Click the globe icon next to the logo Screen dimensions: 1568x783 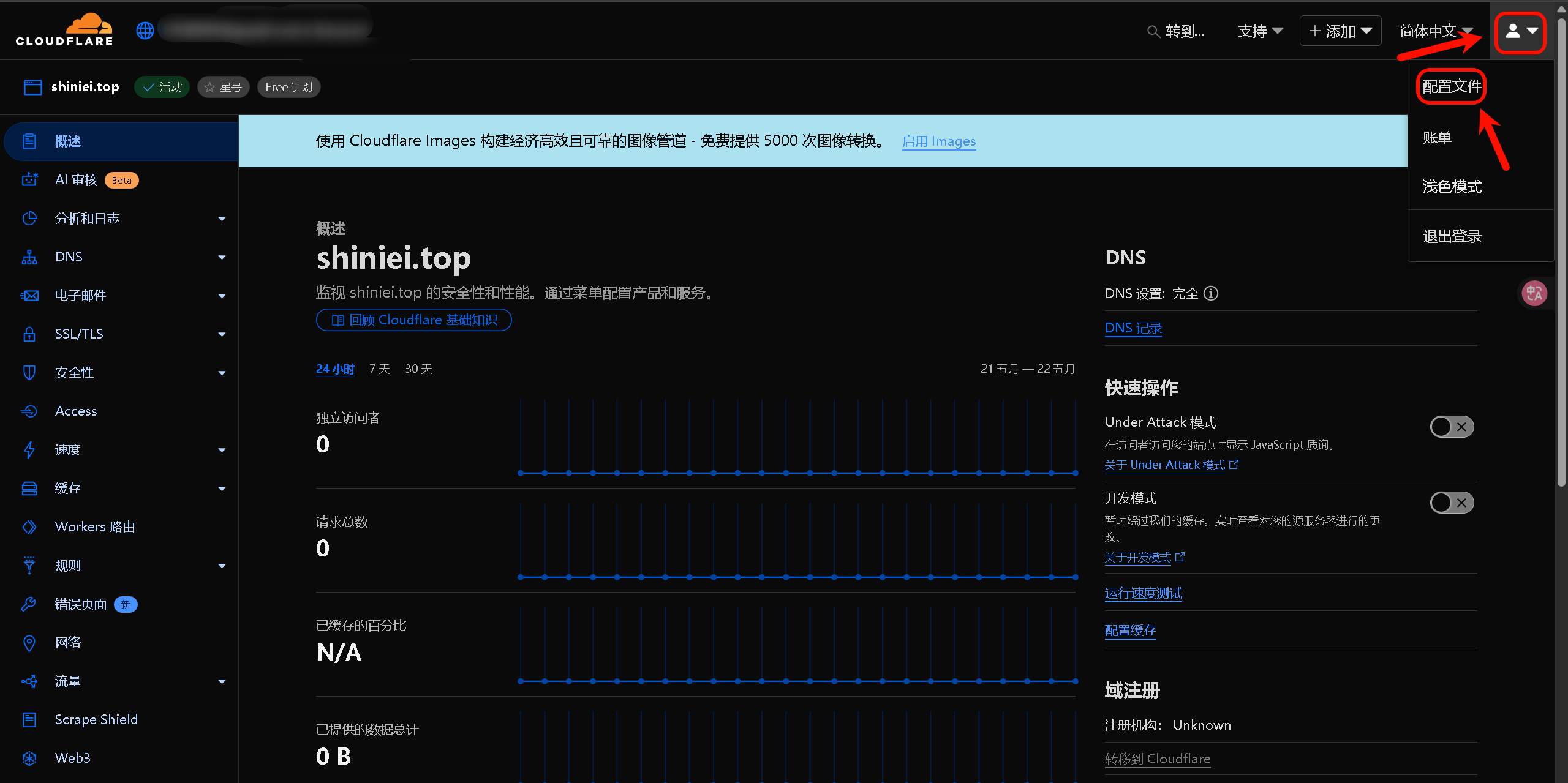[x=145, y=30]
